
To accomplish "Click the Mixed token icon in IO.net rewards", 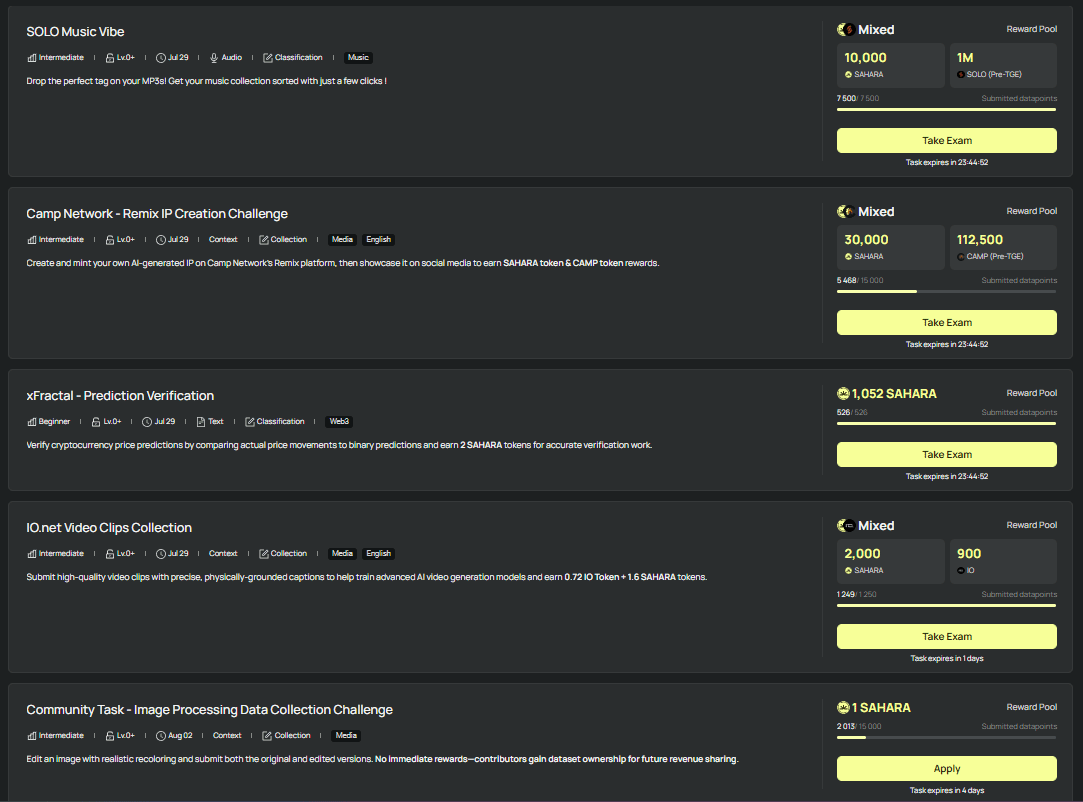I will point(845,526).
